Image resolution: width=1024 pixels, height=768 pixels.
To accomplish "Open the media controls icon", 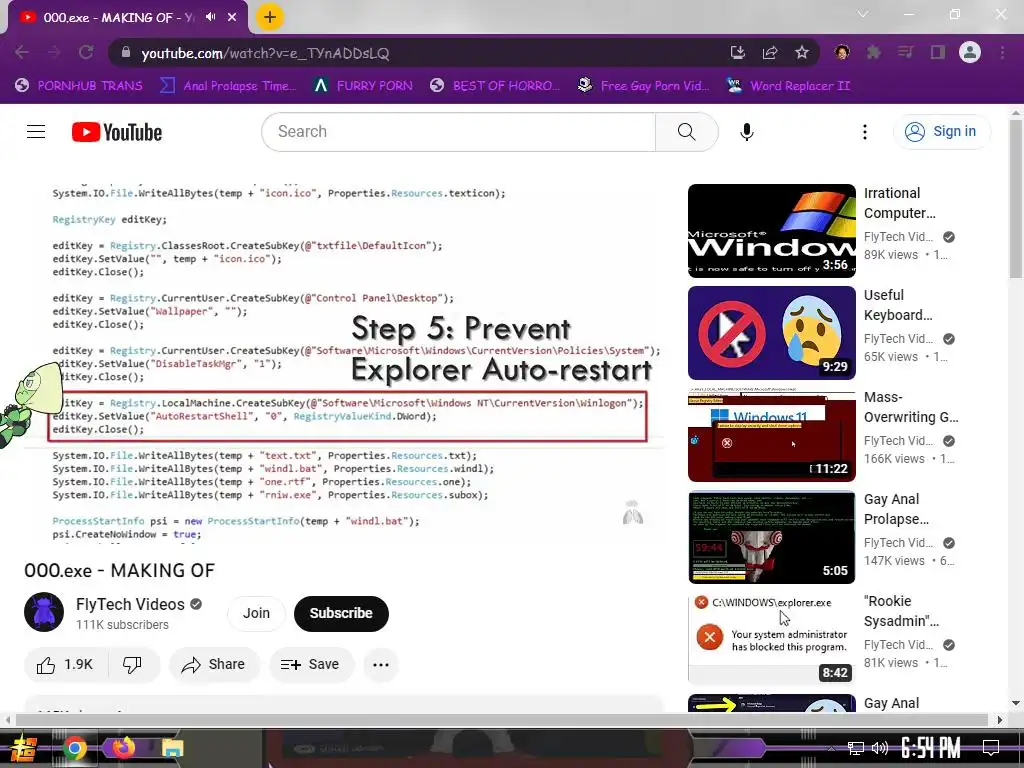I will click(x=905, y=52).
